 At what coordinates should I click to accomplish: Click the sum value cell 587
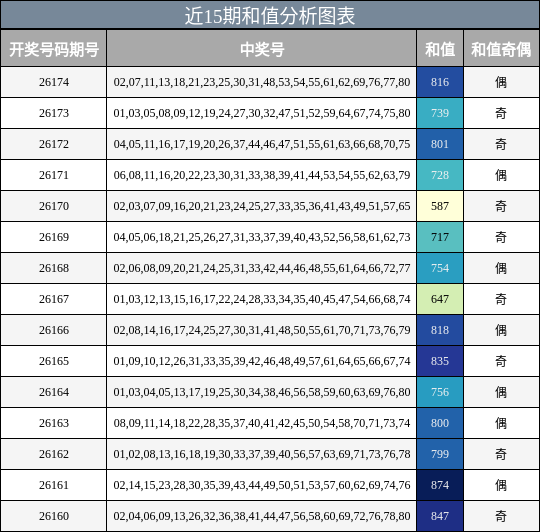[x=440, y=206]
